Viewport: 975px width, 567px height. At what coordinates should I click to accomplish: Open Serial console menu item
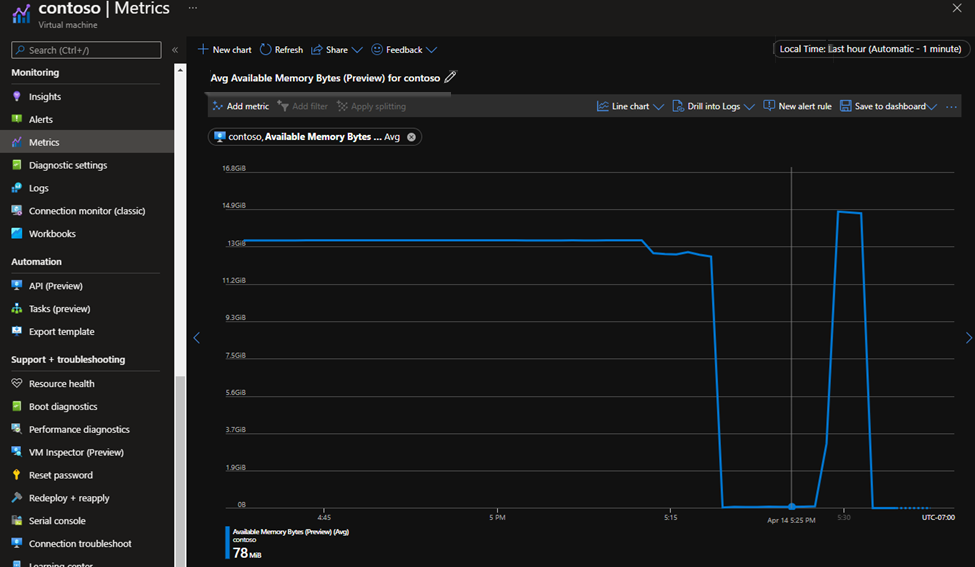click(x=57, y=521)
